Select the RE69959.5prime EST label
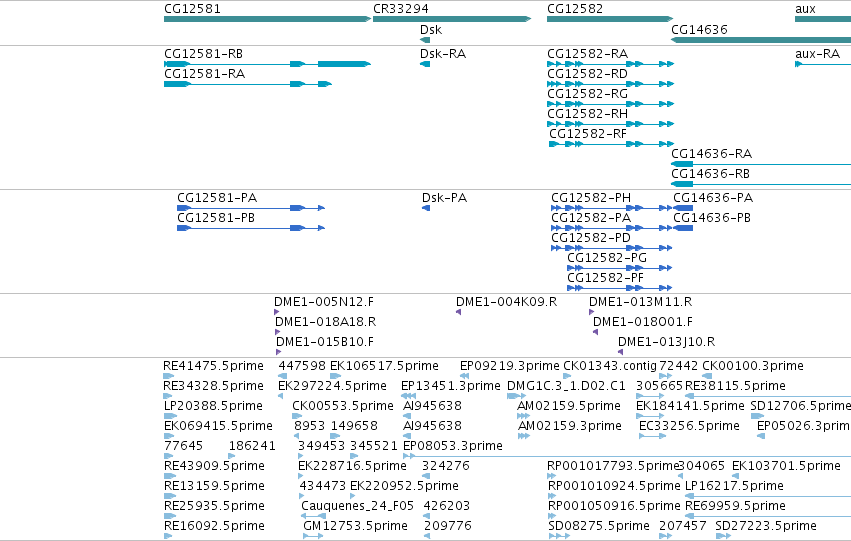The height and width of the screenshot is (541, 851). [735, 506]
